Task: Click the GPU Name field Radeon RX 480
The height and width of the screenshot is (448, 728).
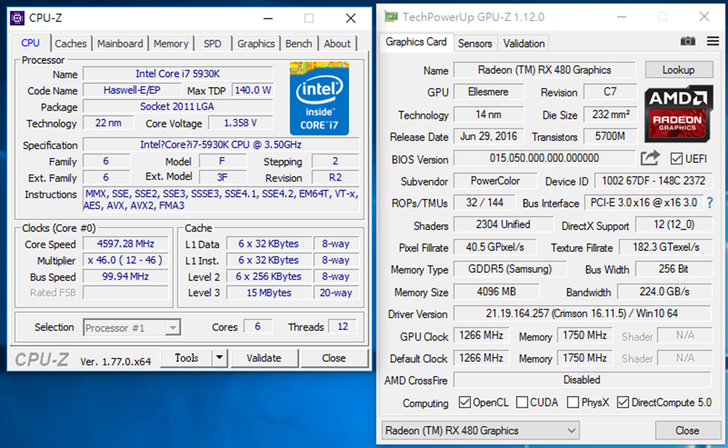Action: pos(544,70)
